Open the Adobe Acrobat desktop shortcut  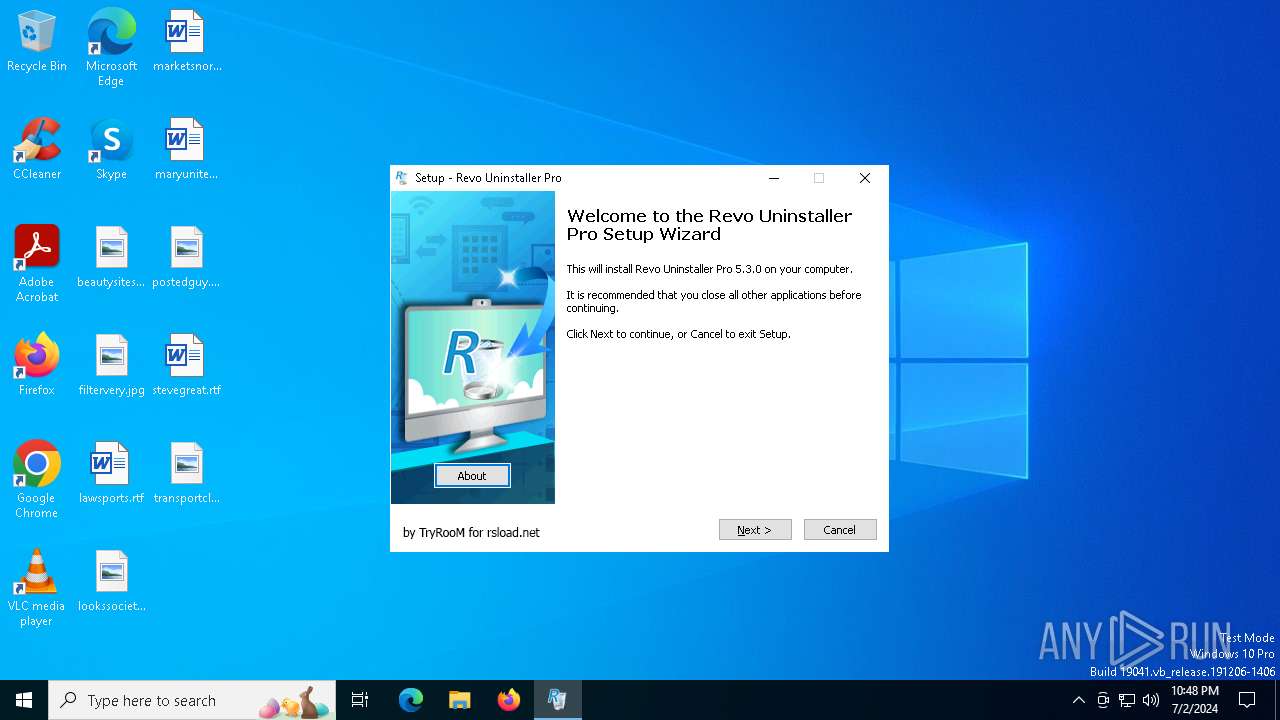(x=37, y=264)
